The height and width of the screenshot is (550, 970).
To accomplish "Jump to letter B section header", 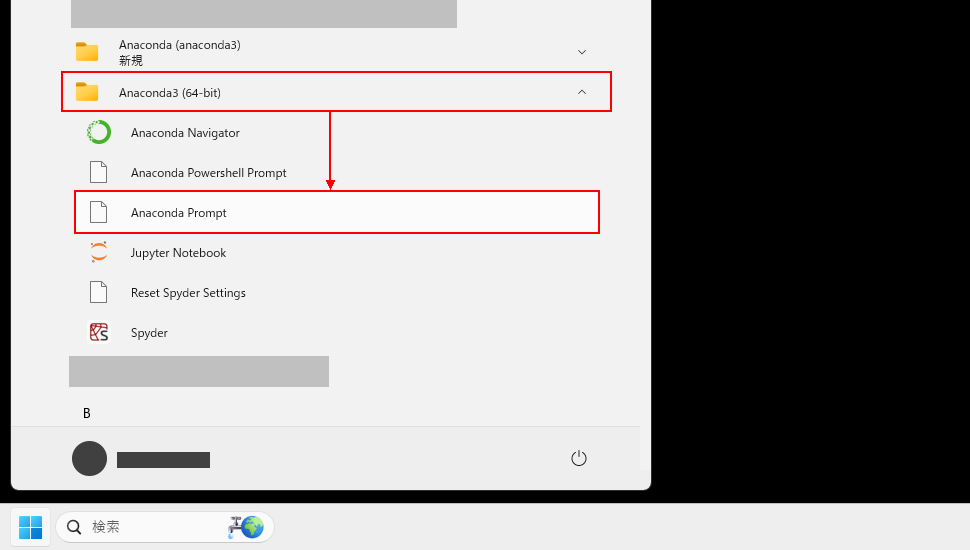I will (x=87, y=413).
